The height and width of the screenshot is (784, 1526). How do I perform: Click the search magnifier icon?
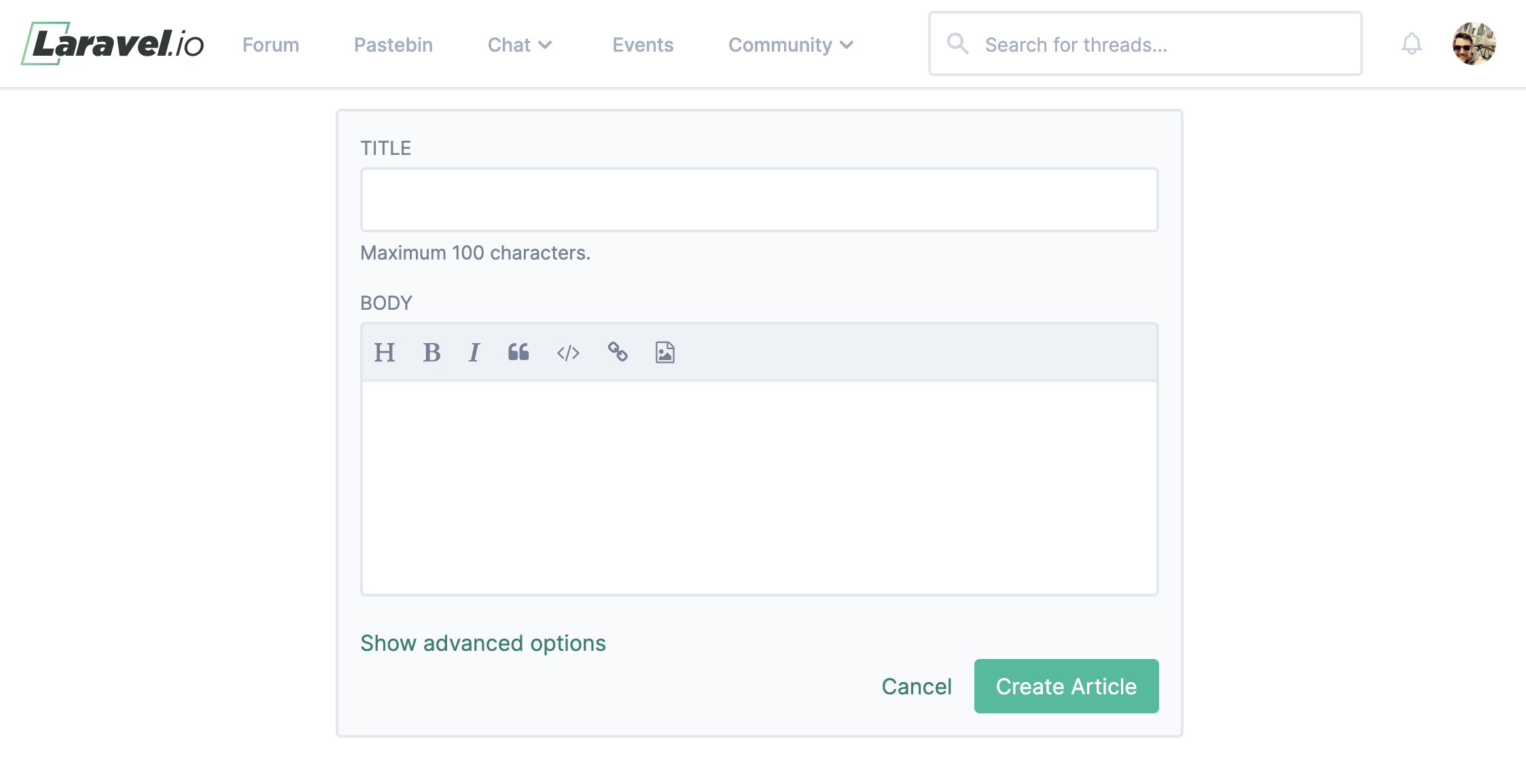[x=957, y=44]
